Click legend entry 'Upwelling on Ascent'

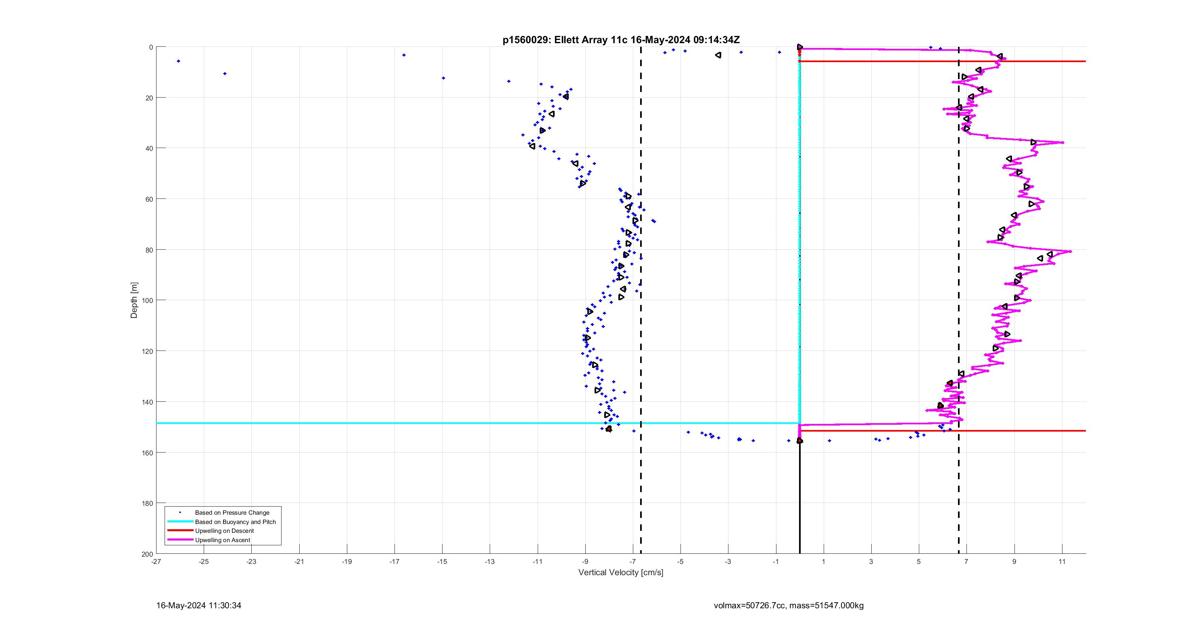point(223,540)
